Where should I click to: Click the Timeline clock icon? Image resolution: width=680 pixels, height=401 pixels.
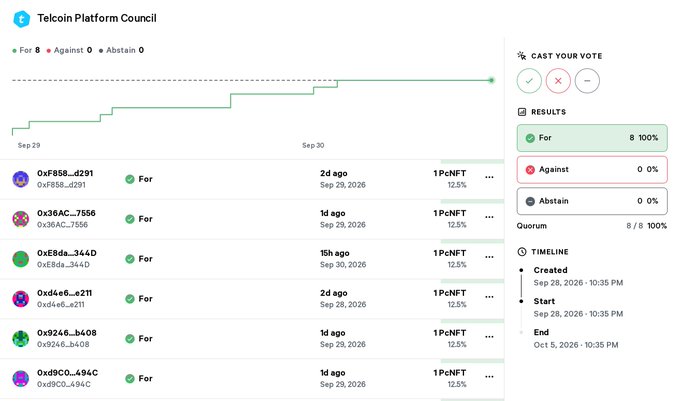click(x=522, y=251)
